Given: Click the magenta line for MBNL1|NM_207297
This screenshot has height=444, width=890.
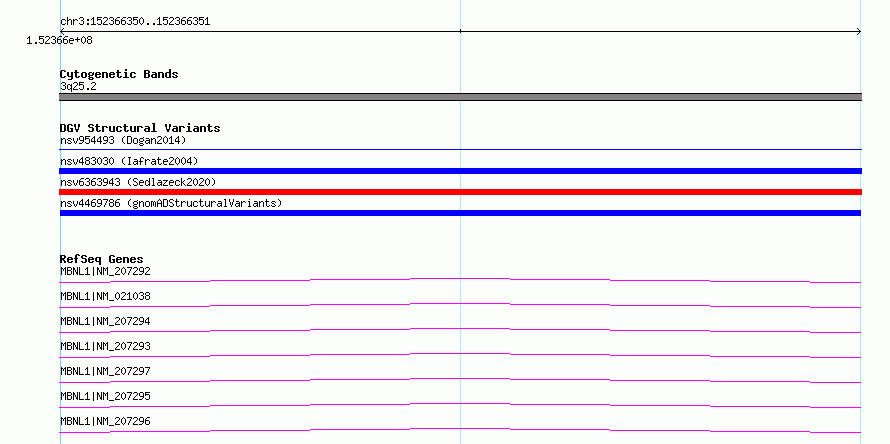Looking at the screenshot, I should pos(460,380).
